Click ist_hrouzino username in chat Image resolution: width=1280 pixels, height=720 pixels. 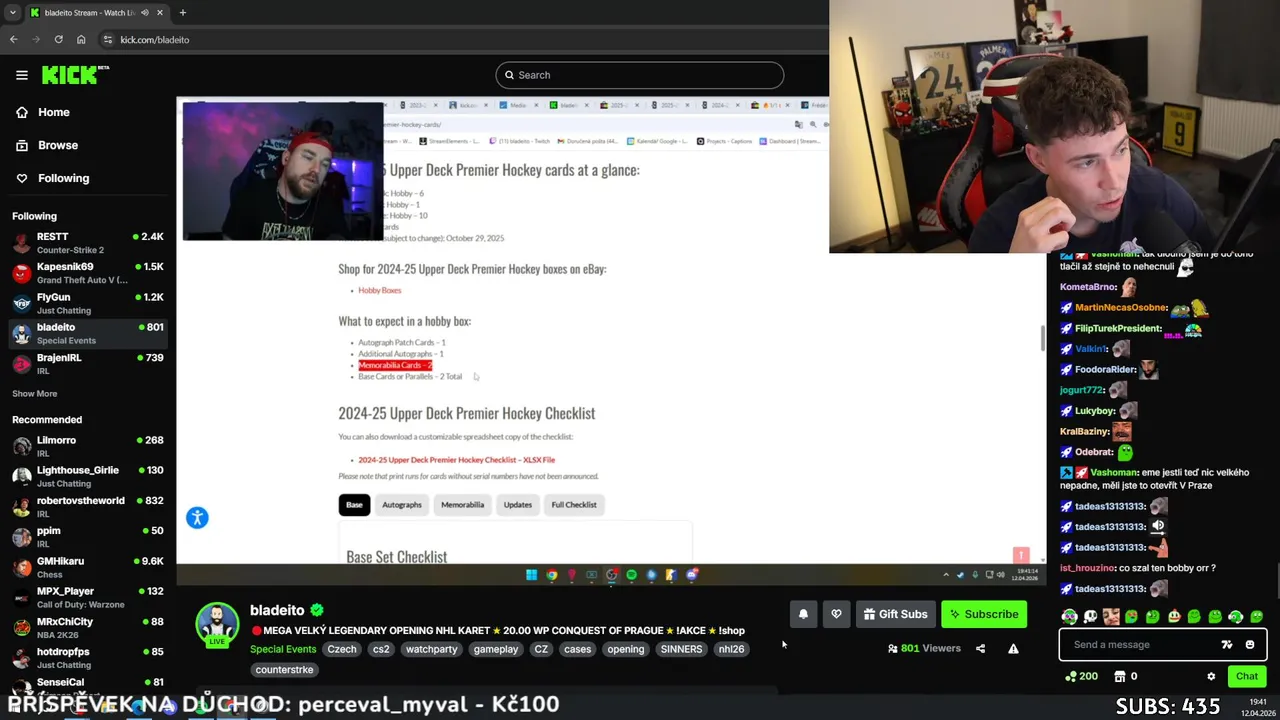click(1087, 568)
